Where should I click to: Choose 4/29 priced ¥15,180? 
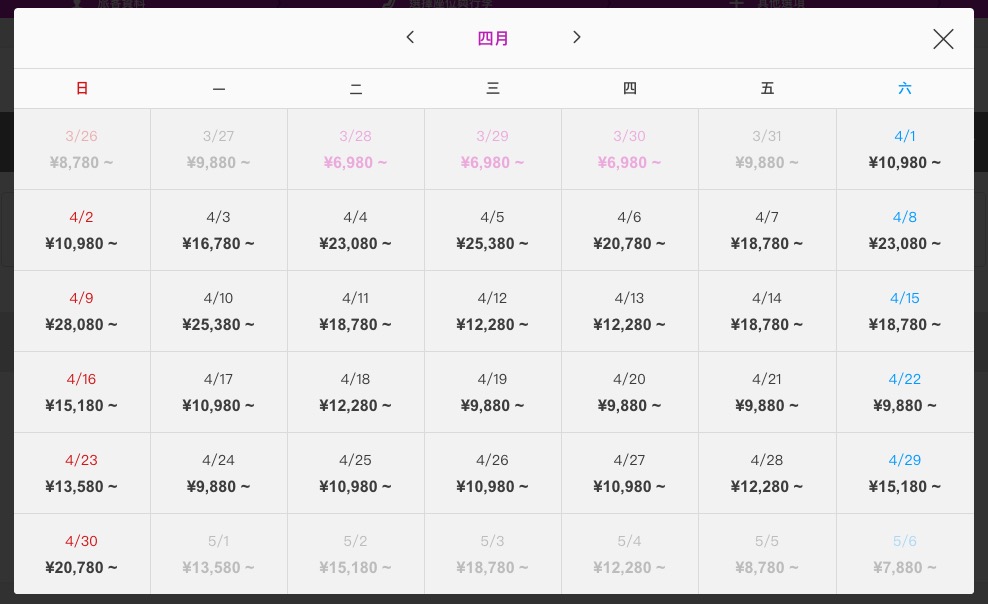905,473
